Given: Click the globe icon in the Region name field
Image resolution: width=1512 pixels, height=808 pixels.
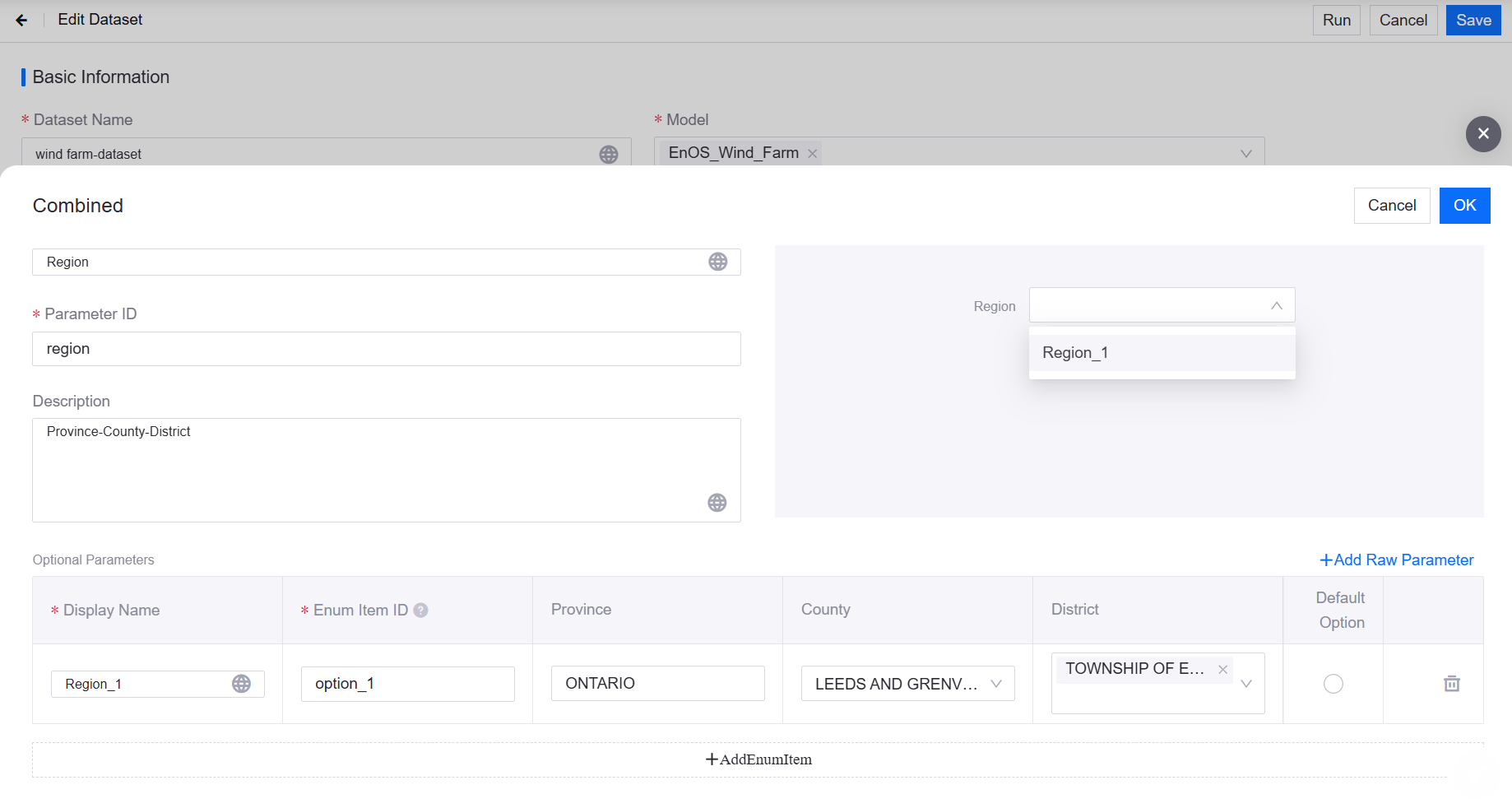Looking at the screenshot, I should [x=718, y=262].
